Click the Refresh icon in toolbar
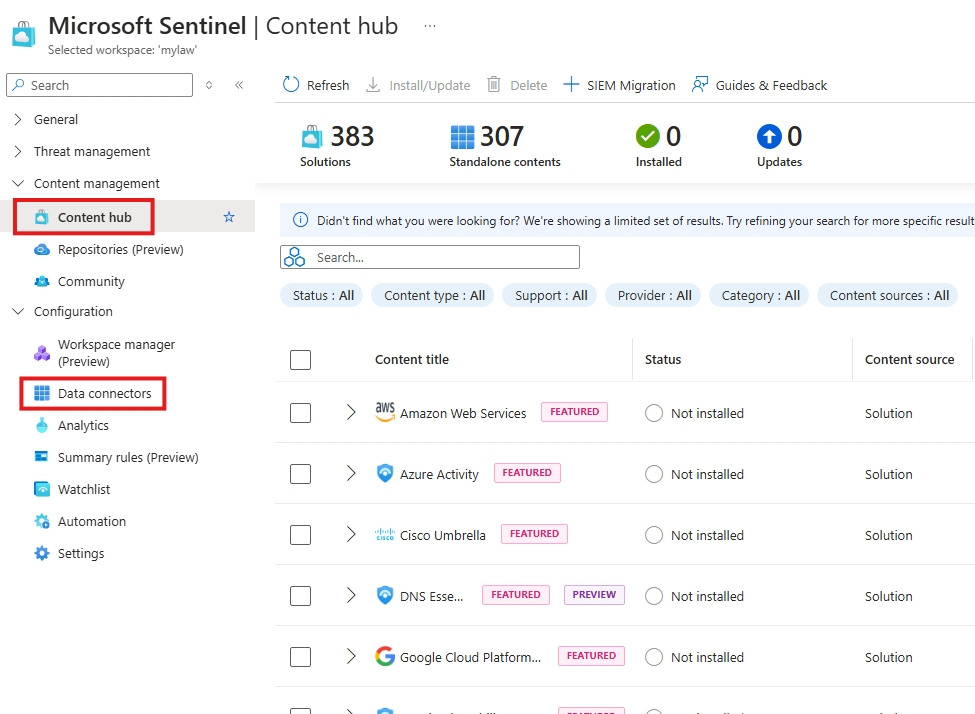Screen dimensions: 975x714 click(291, 85)
